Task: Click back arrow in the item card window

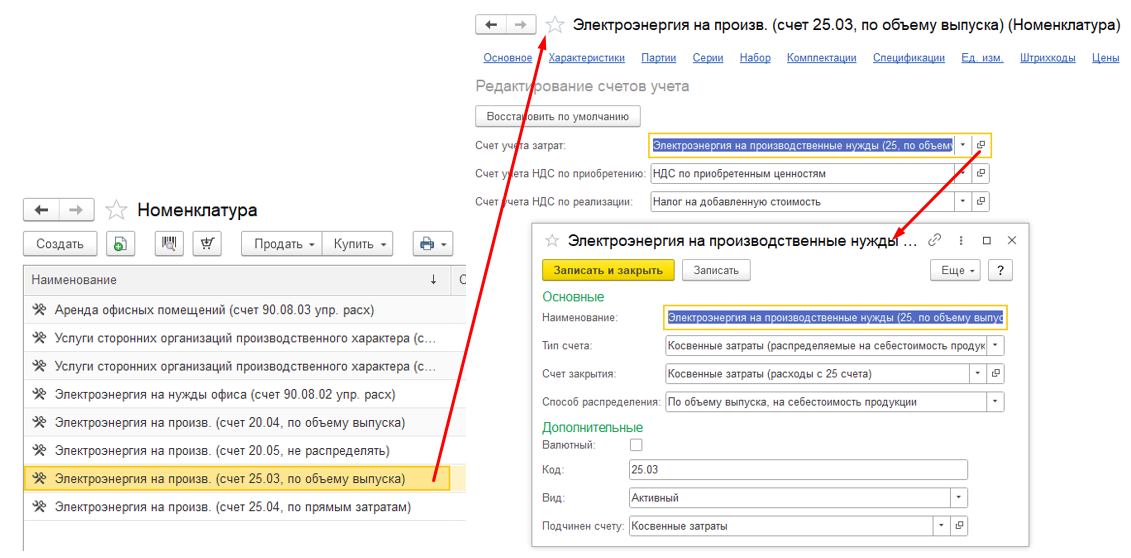Action: [490, 25]
